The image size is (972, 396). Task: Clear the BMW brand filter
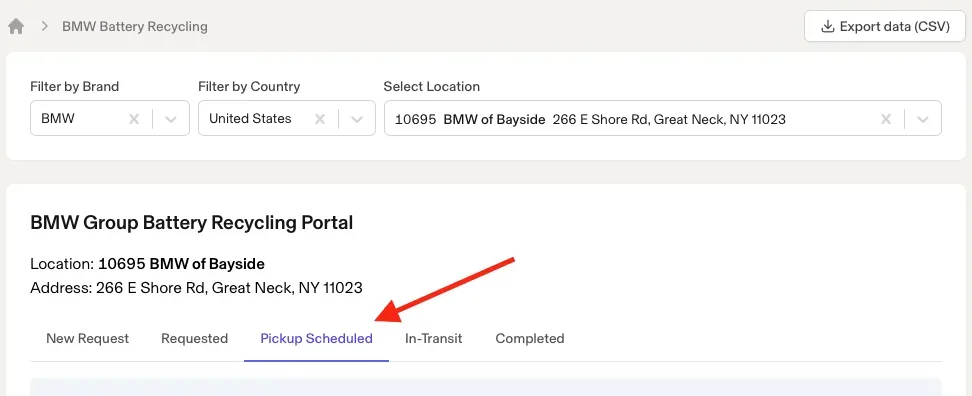point(134,119)
